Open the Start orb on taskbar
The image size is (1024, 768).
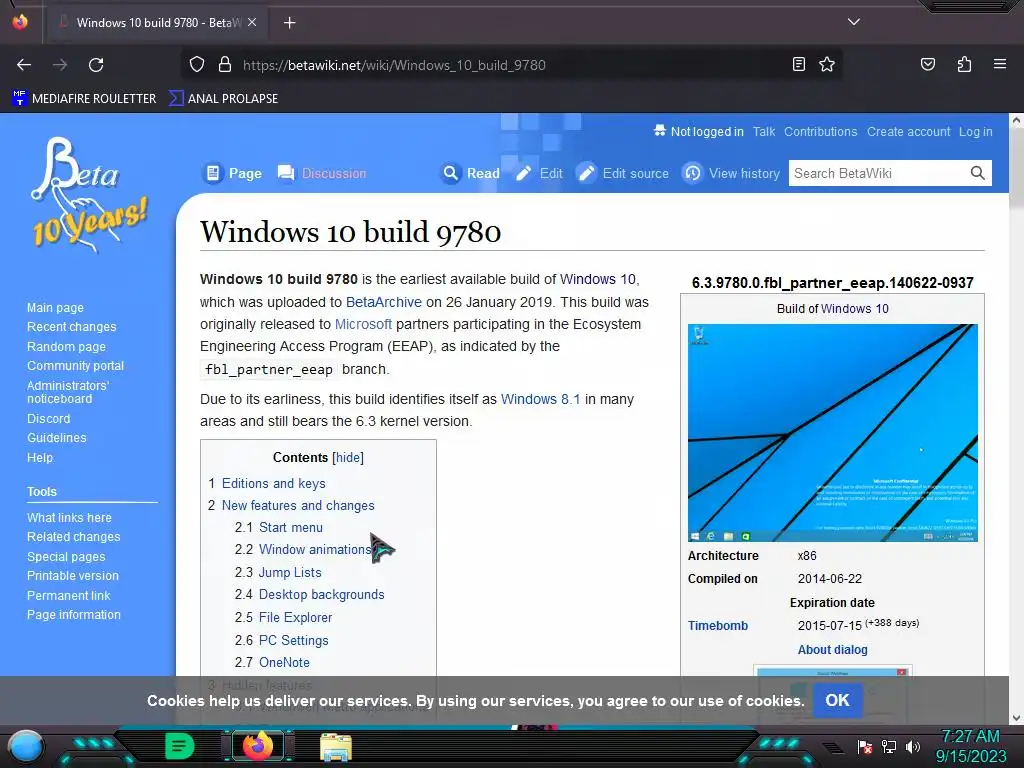click(26, 746)
